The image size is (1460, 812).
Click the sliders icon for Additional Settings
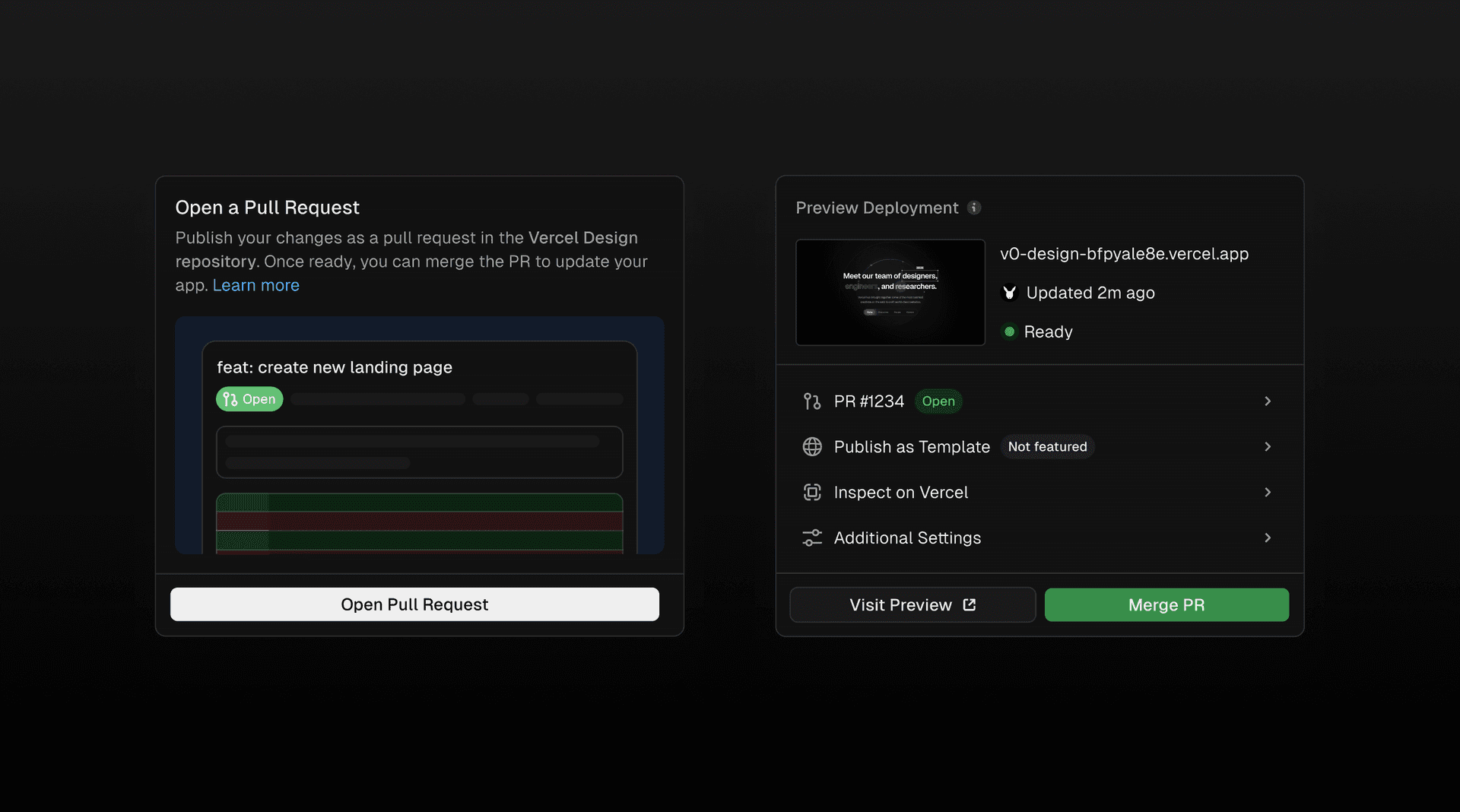812,538
